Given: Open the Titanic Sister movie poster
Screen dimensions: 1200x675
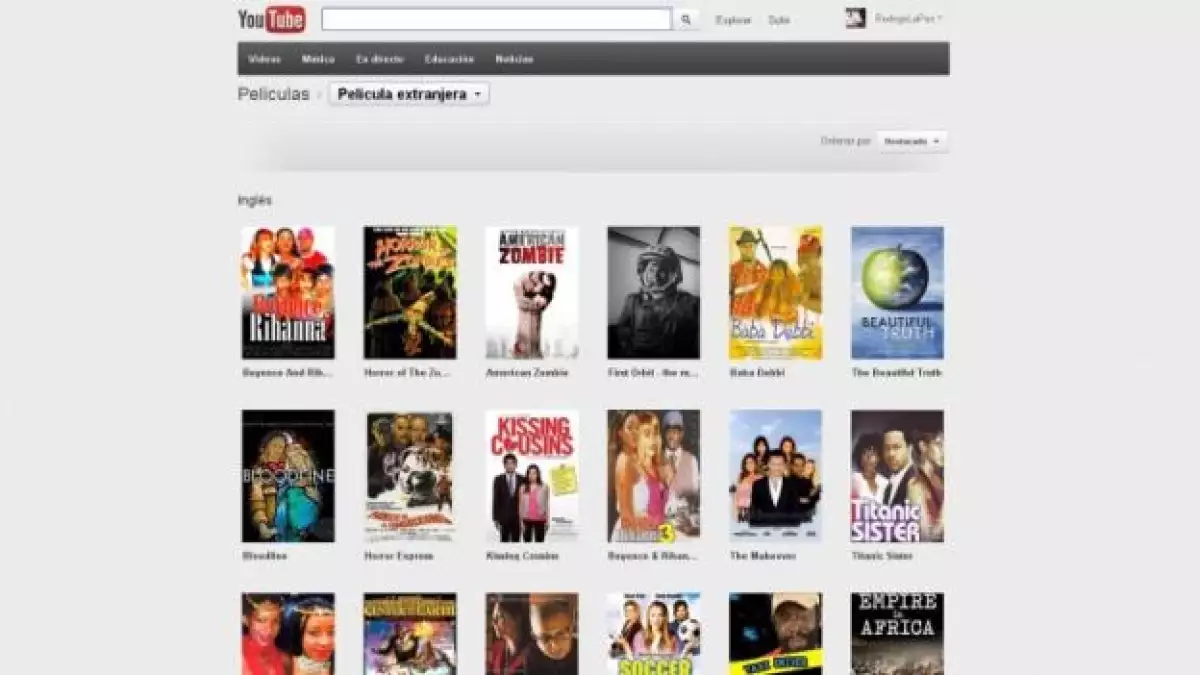Looking at the screenshot, I should click(897, 475).
